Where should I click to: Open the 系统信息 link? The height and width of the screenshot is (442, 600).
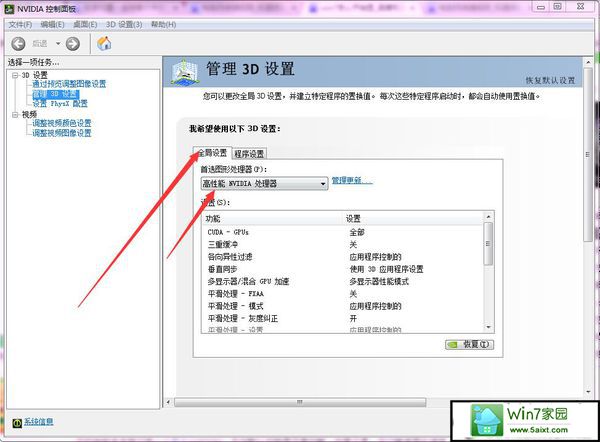pyautogui.click(x=39, y=422)
